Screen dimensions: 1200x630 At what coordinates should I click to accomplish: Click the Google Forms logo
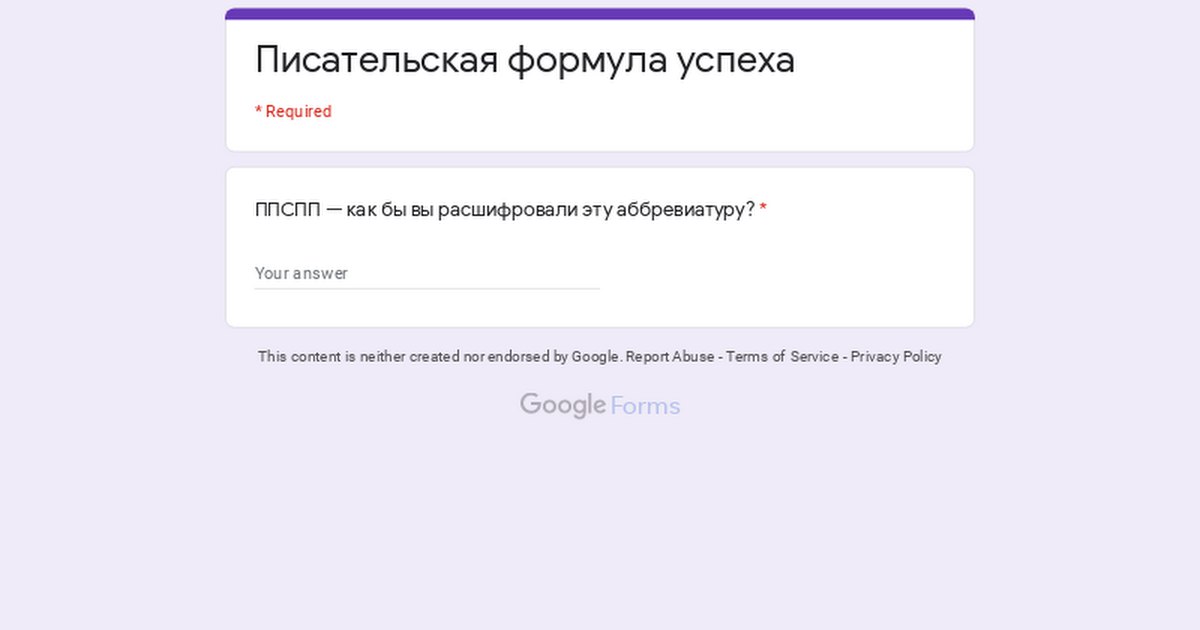[600, 405]
